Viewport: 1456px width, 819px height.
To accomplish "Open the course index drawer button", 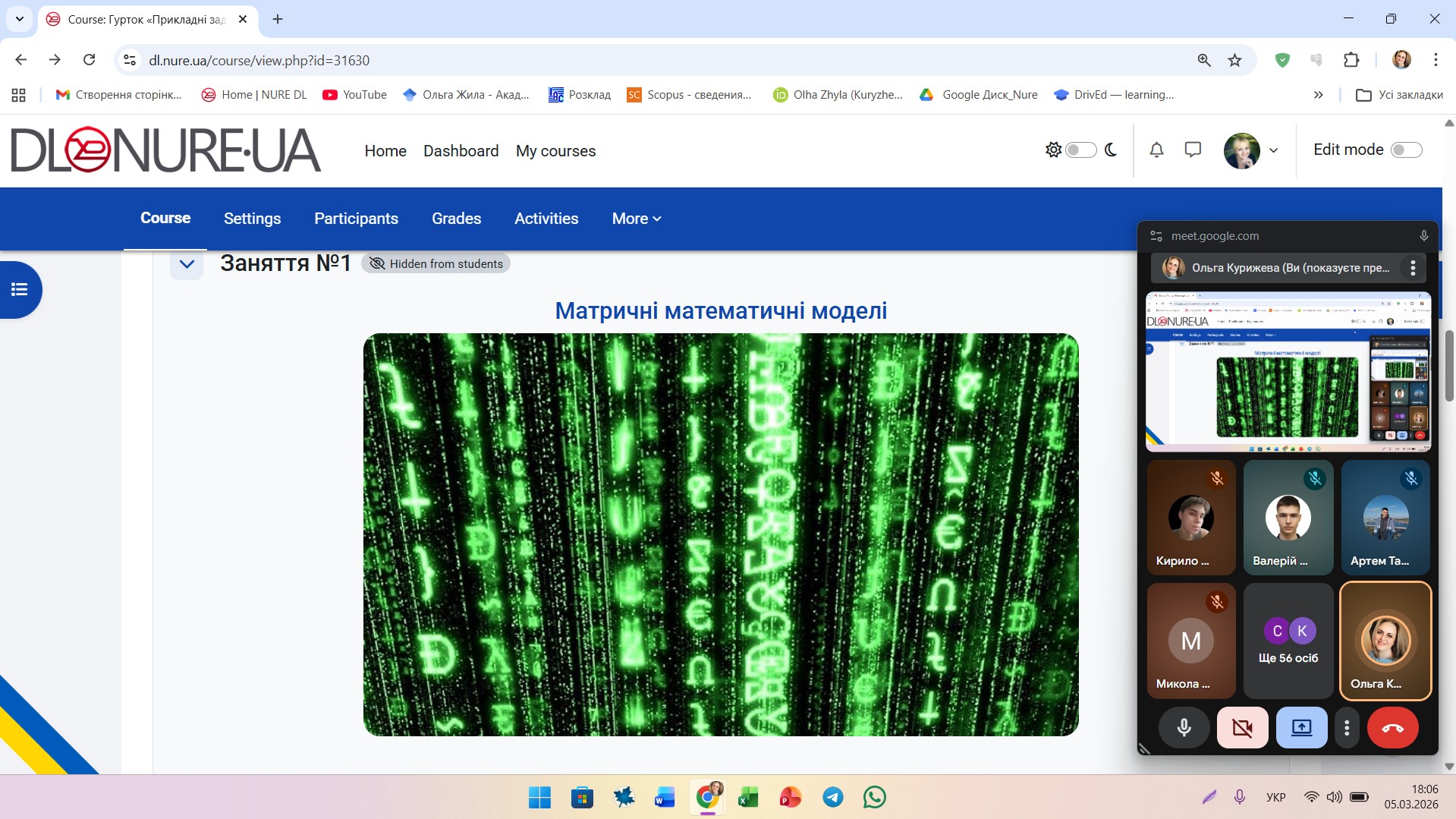I will (20, 289).
